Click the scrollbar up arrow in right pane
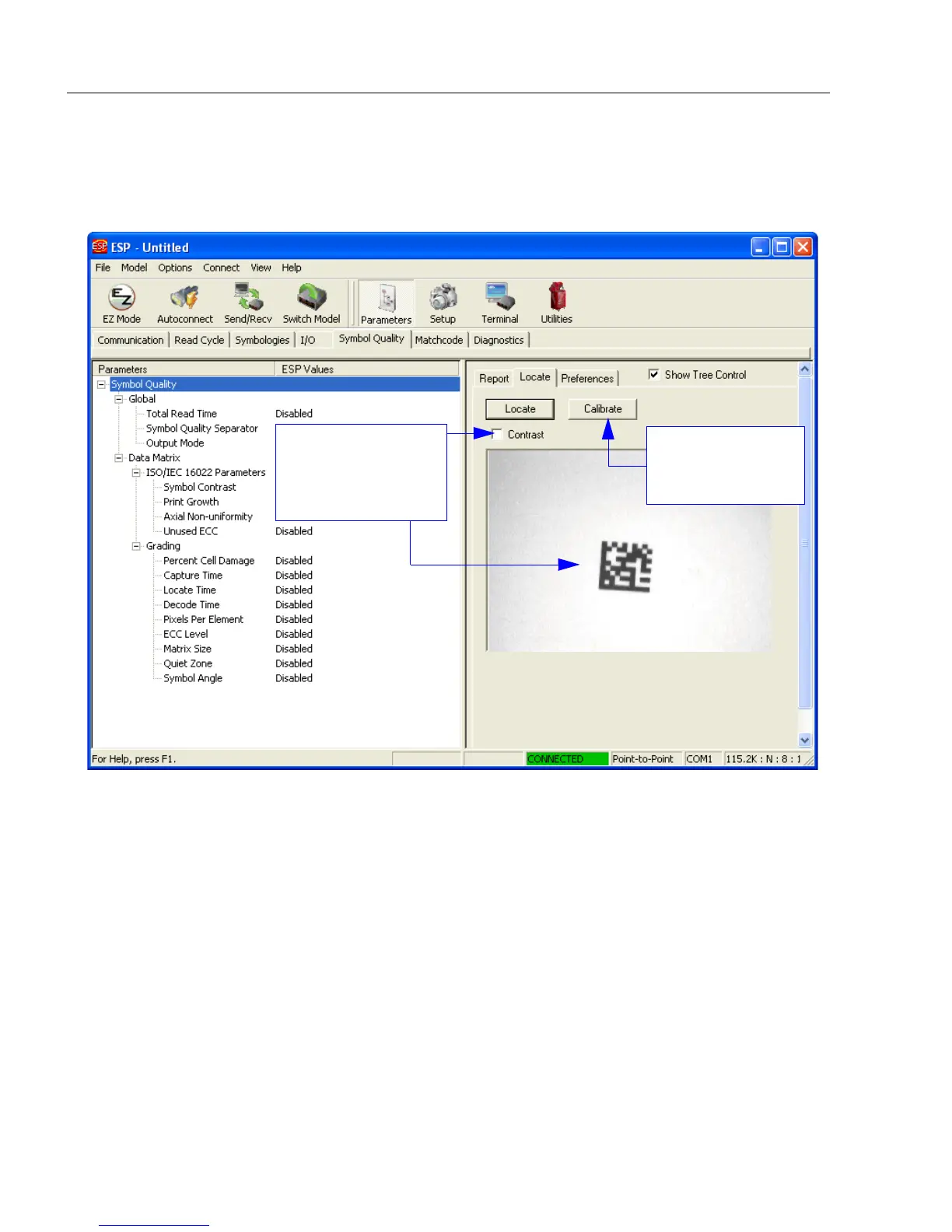Viewport: 952px width, 1232px height. (x=805, y=369)
